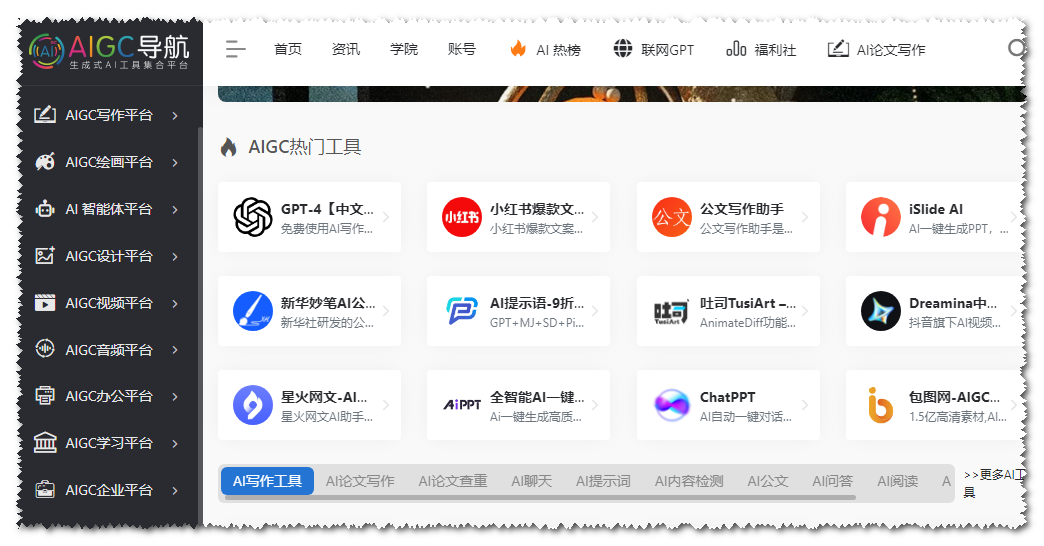1044x546 pixels.
Task: Switch to the AI论文查重 tab
Action: (453, 481)
